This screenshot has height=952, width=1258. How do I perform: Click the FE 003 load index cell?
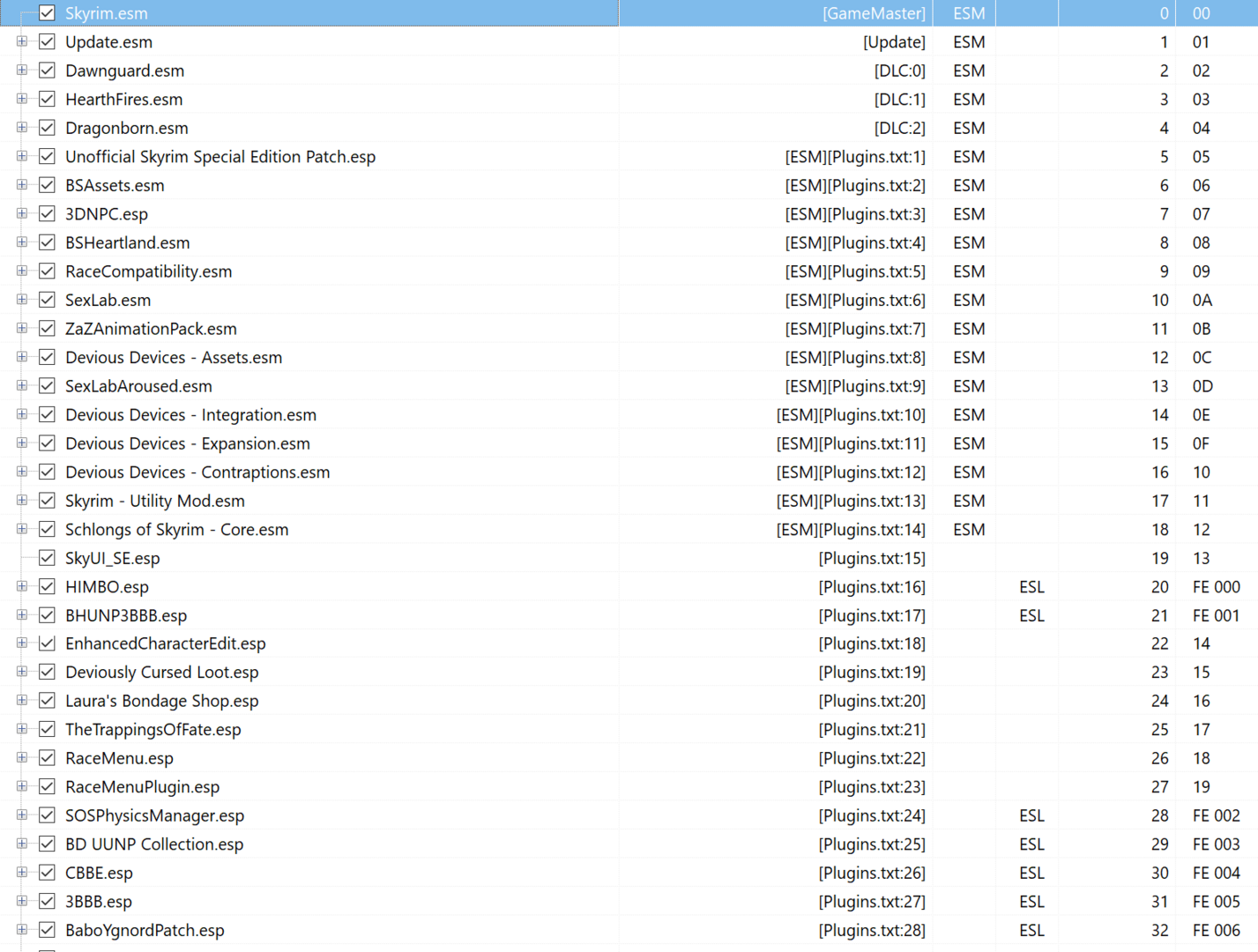[1217, 844]
